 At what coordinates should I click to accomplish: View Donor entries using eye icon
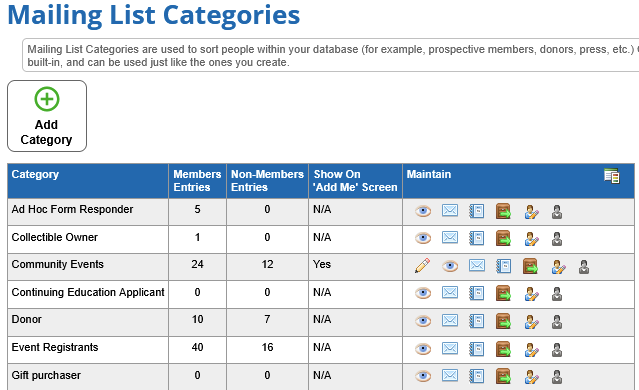pyautogui.click(x=423, y=321)
